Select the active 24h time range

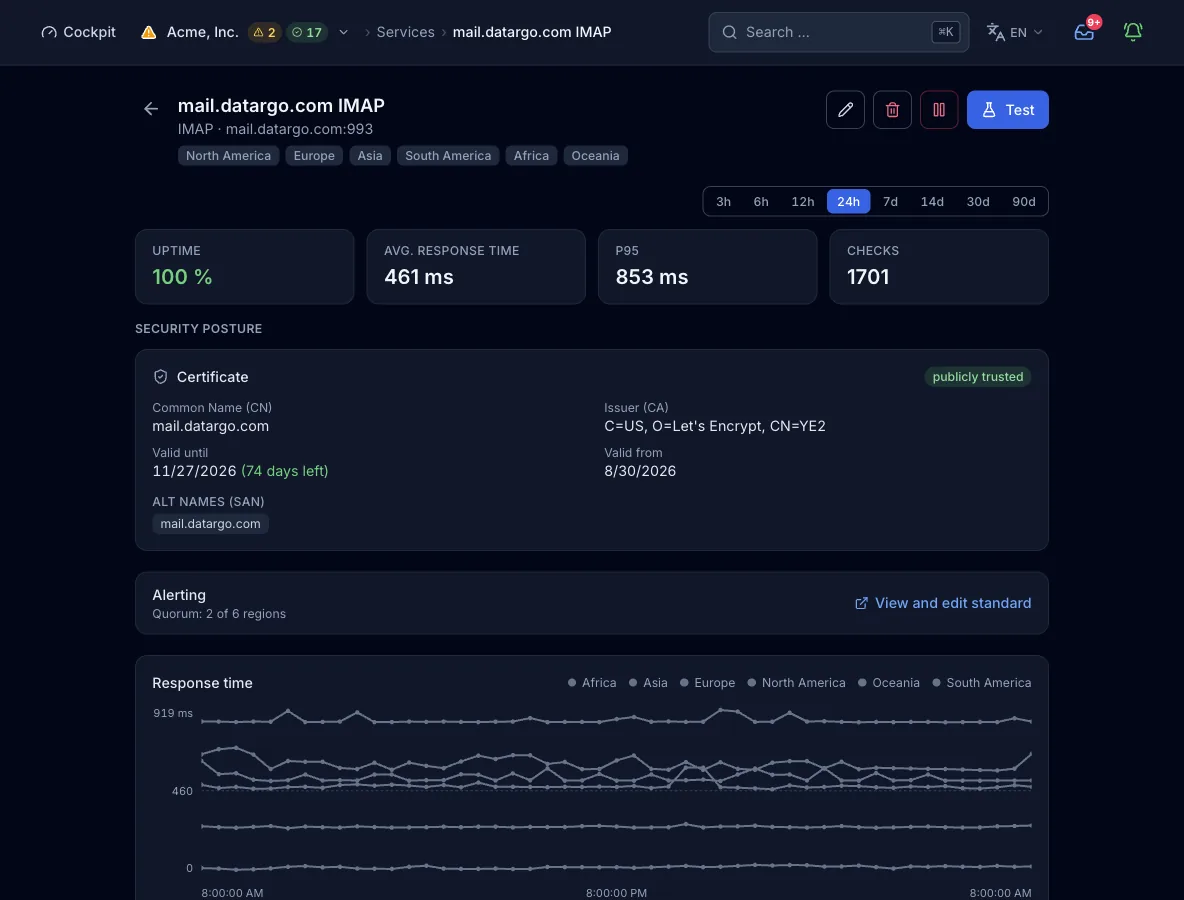click(848, 202)
